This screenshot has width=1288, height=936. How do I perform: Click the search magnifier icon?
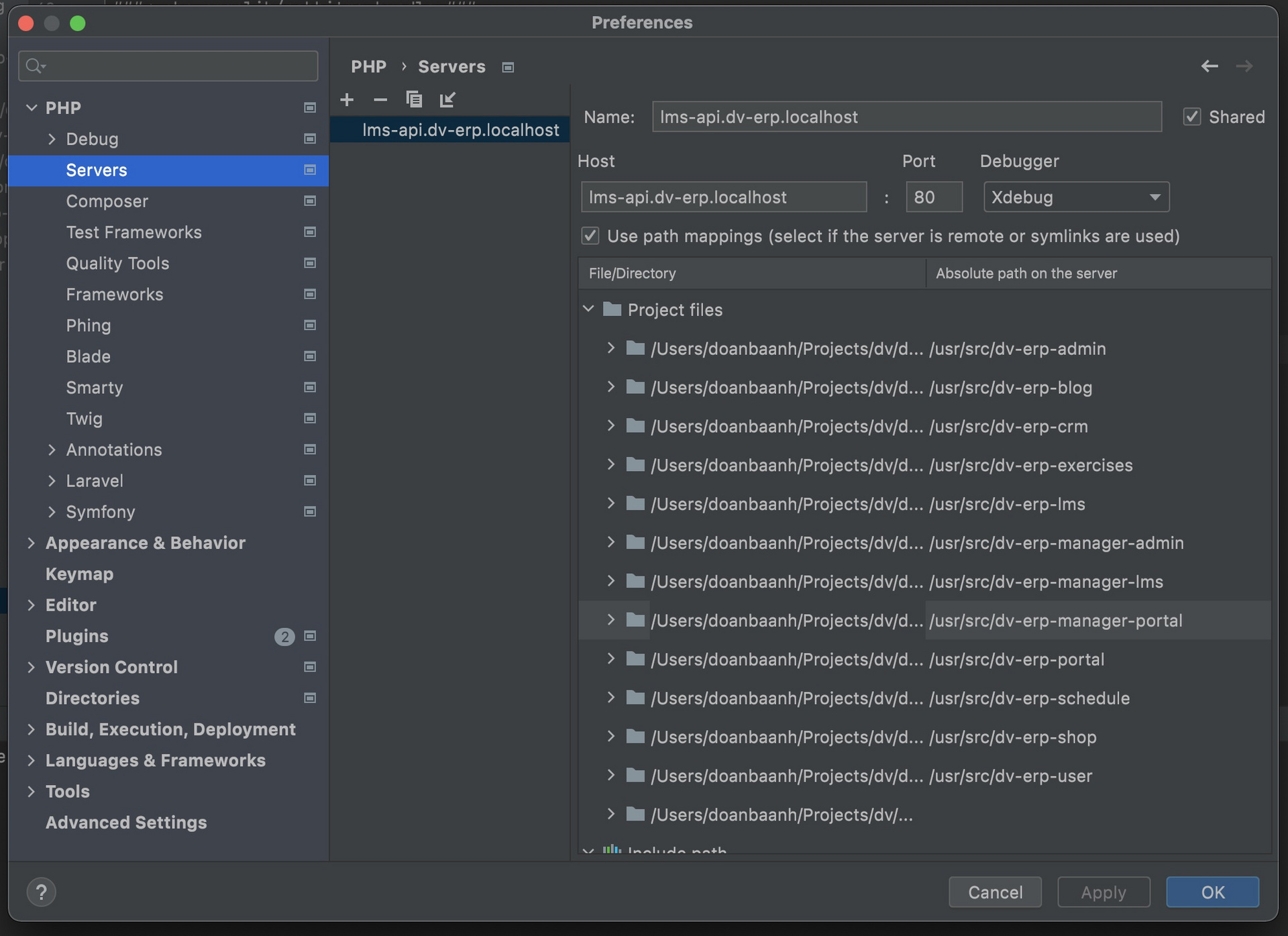(34, 66)
